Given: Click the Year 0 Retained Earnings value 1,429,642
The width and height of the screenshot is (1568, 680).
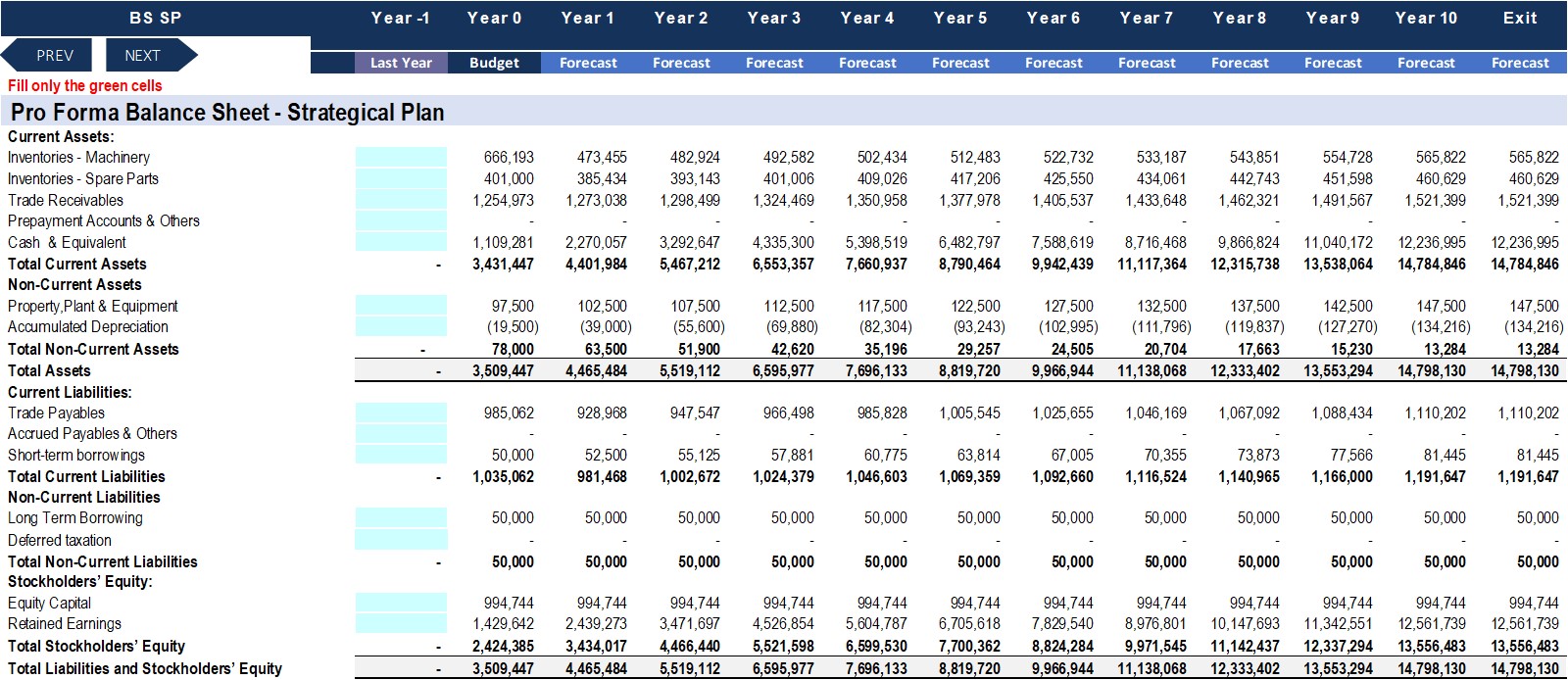Looking at the screenshot, I should [504, 624].
